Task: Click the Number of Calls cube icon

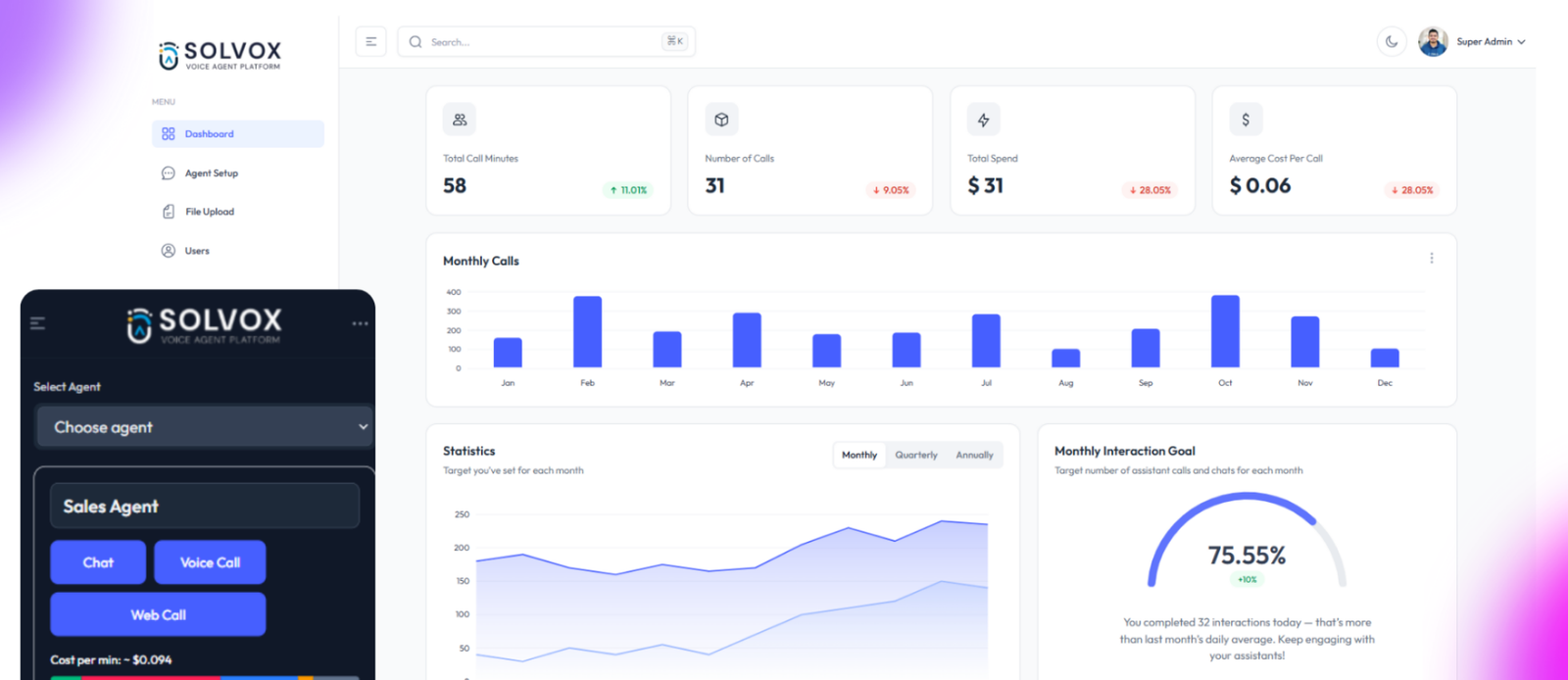Action: [721, 120]
